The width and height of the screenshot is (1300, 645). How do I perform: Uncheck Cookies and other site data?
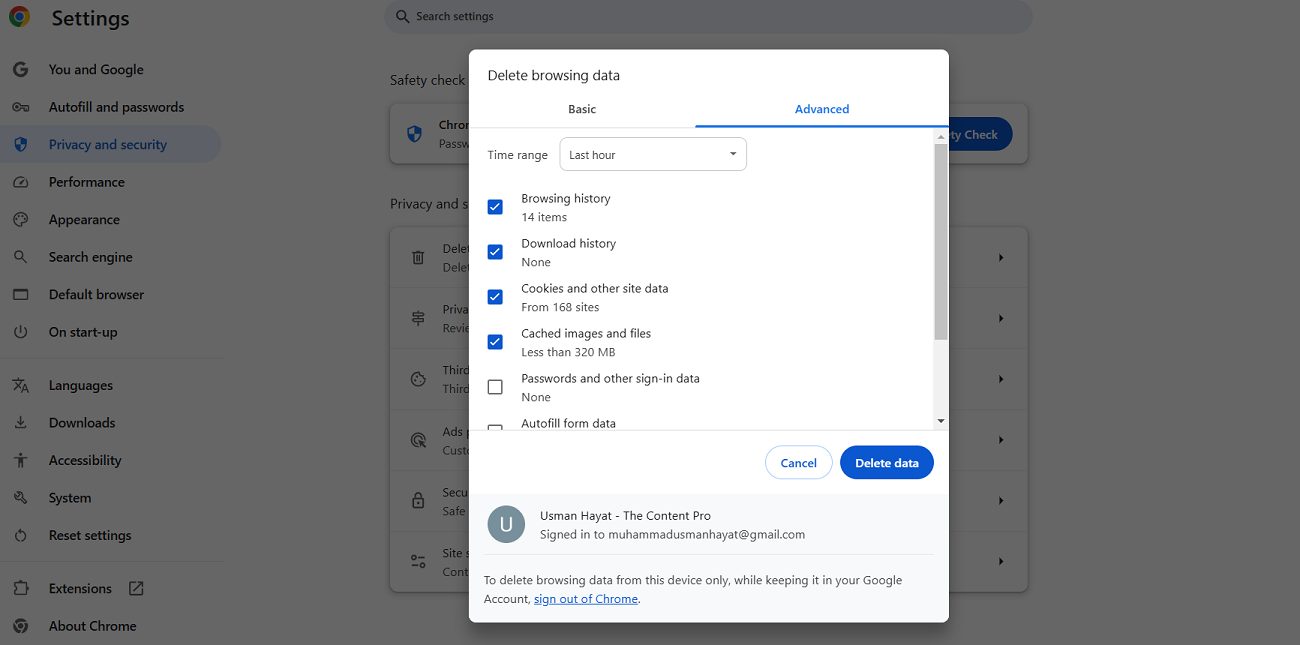coord(495,296)
